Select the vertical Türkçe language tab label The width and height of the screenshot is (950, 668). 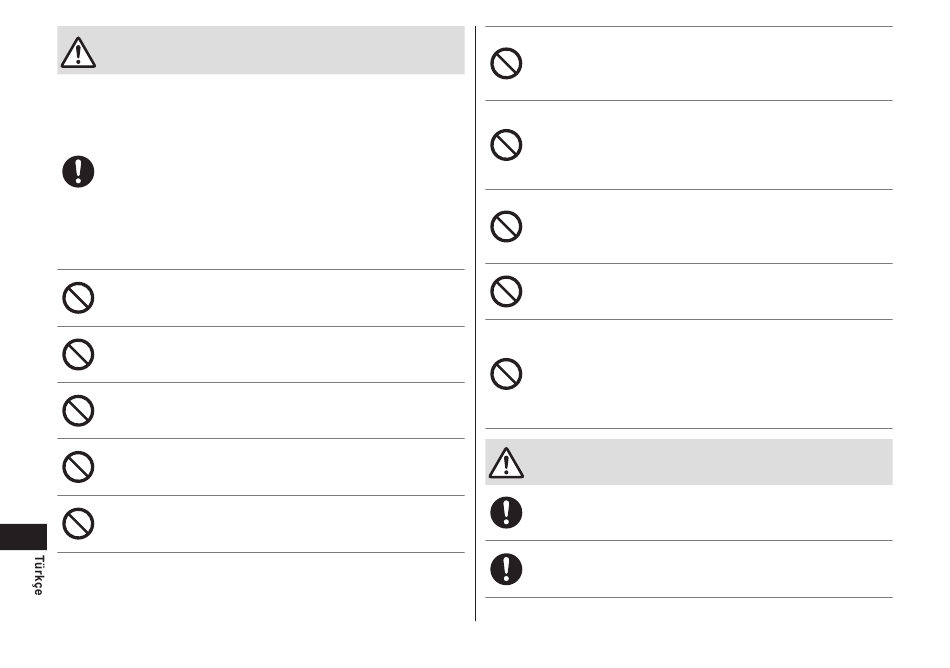click(39, 575)
